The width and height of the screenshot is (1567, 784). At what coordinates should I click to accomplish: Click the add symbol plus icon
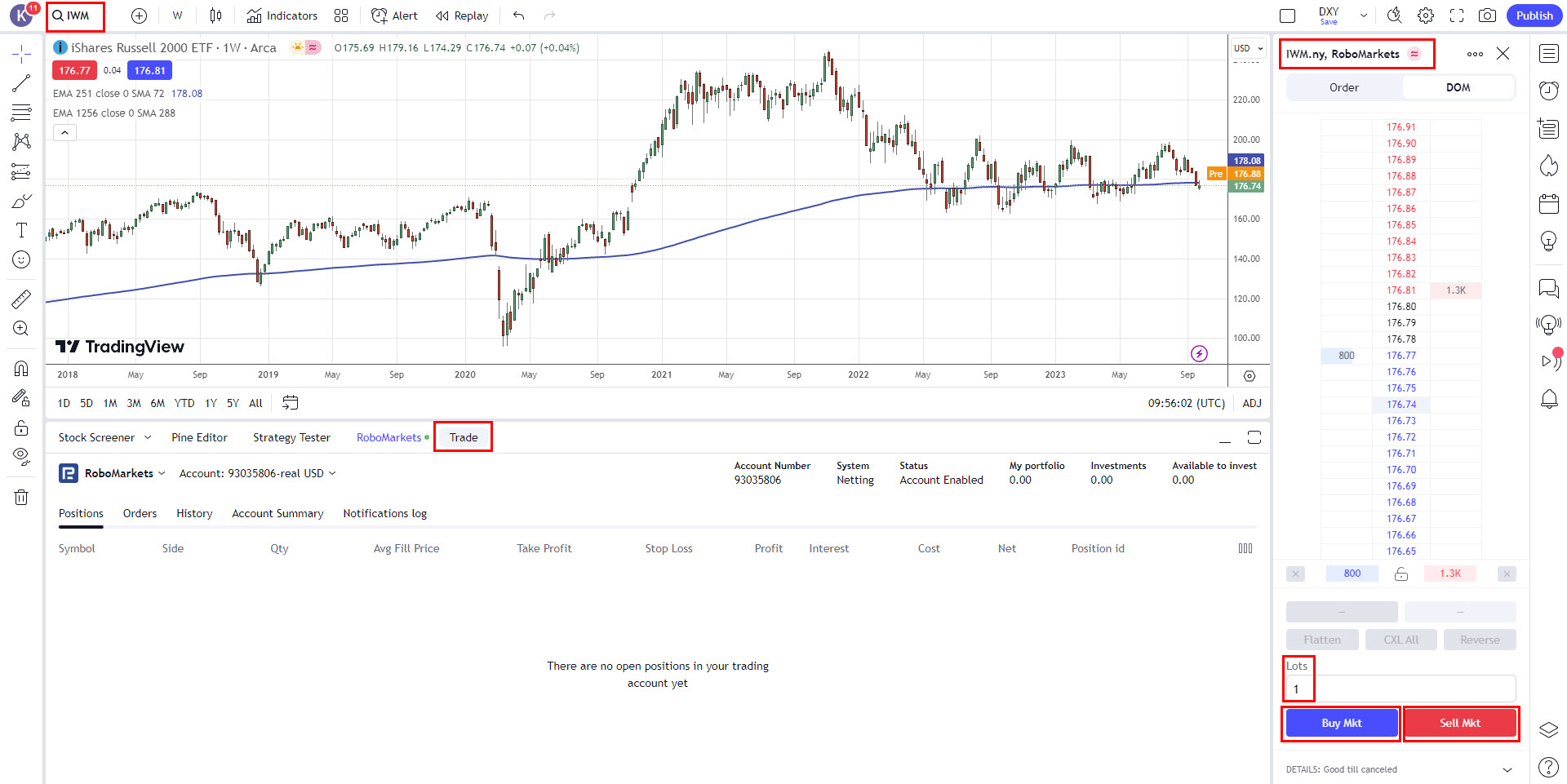(139, 16)
